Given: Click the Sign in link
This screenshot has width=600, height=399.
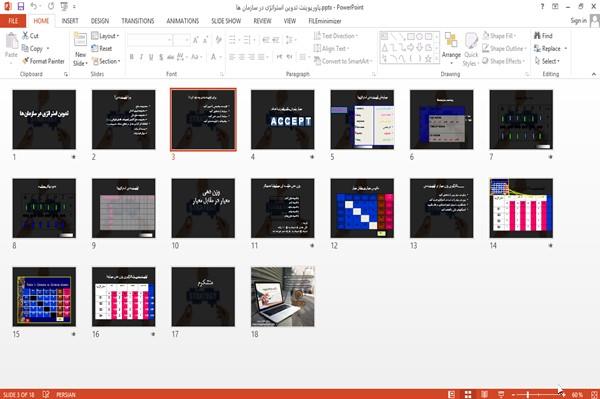Looking at the screenshot, I should [578, 21].
